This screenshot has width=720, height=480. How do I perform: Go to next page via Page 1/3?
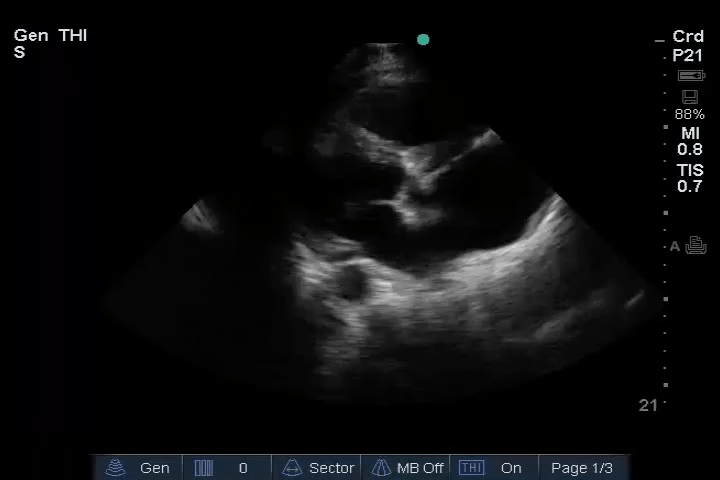pos(582,468)
